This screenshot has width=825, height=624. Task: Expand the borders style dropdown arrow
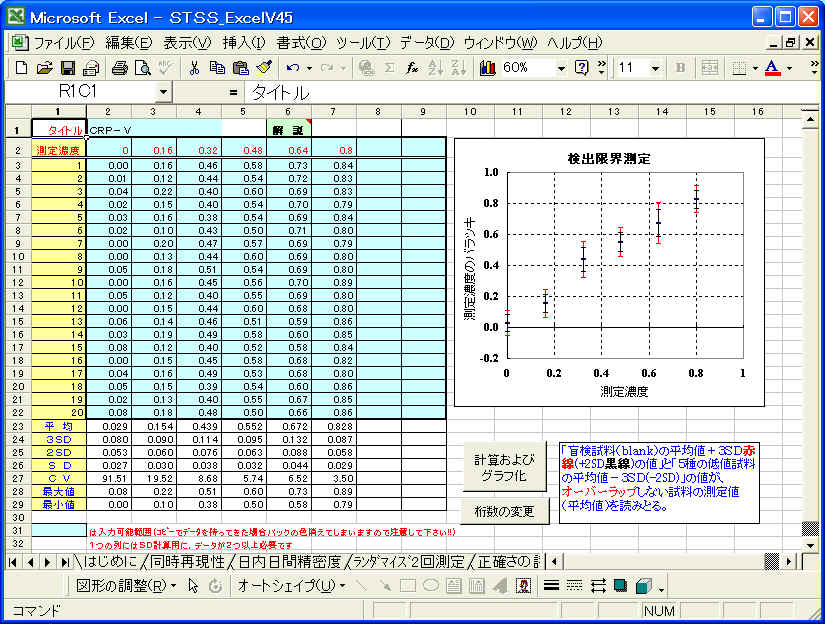point(755,68)
